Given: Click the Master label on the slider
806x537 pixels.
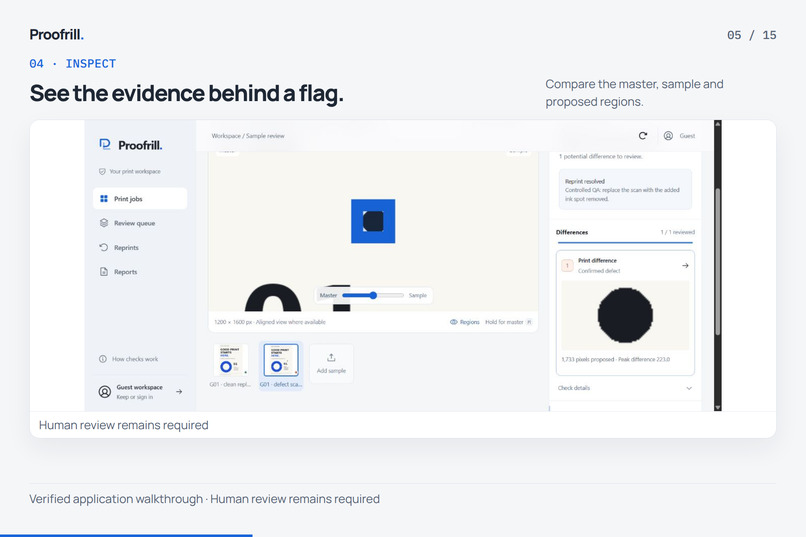Looking at the screenshot, I should (x=328, y=295).
